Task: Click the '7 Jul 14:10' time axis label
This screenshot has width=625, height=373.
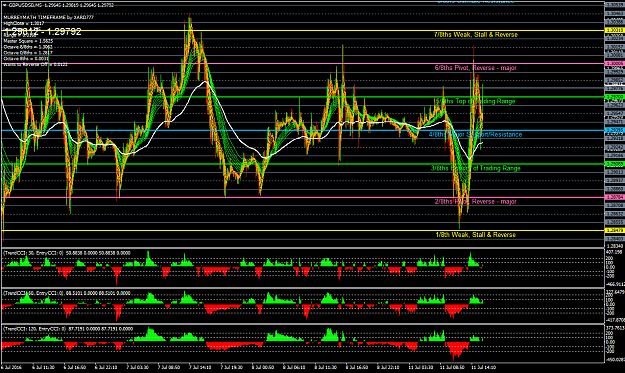Action: click(200, 367)
